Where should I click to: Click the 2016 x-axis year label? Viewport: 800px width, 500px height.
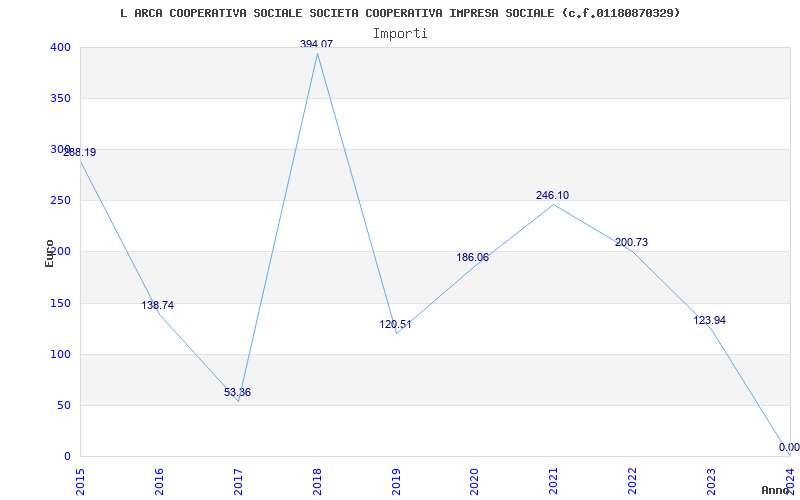(x=159, y=481)
